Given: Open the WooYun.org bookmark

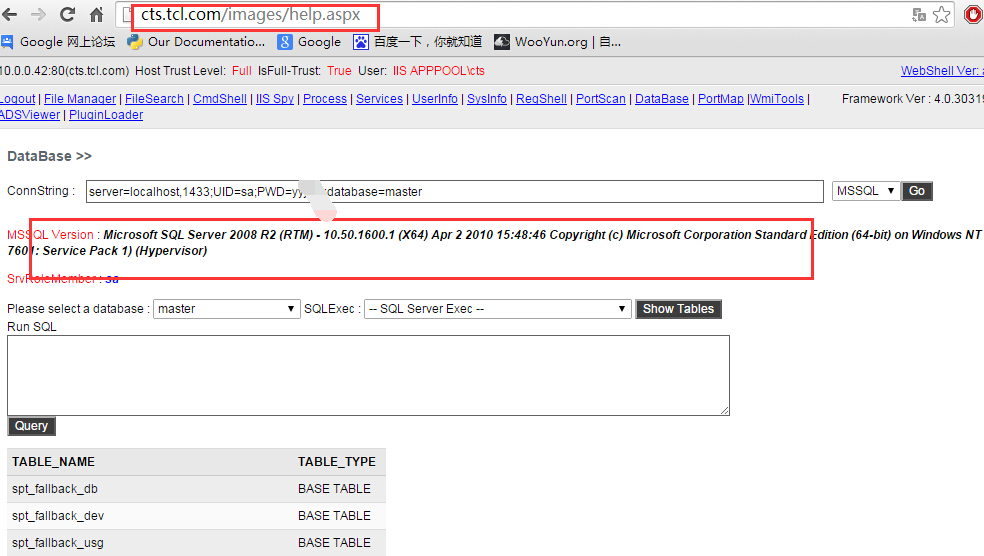Looking at the screenshot, I should coord(557,42).
